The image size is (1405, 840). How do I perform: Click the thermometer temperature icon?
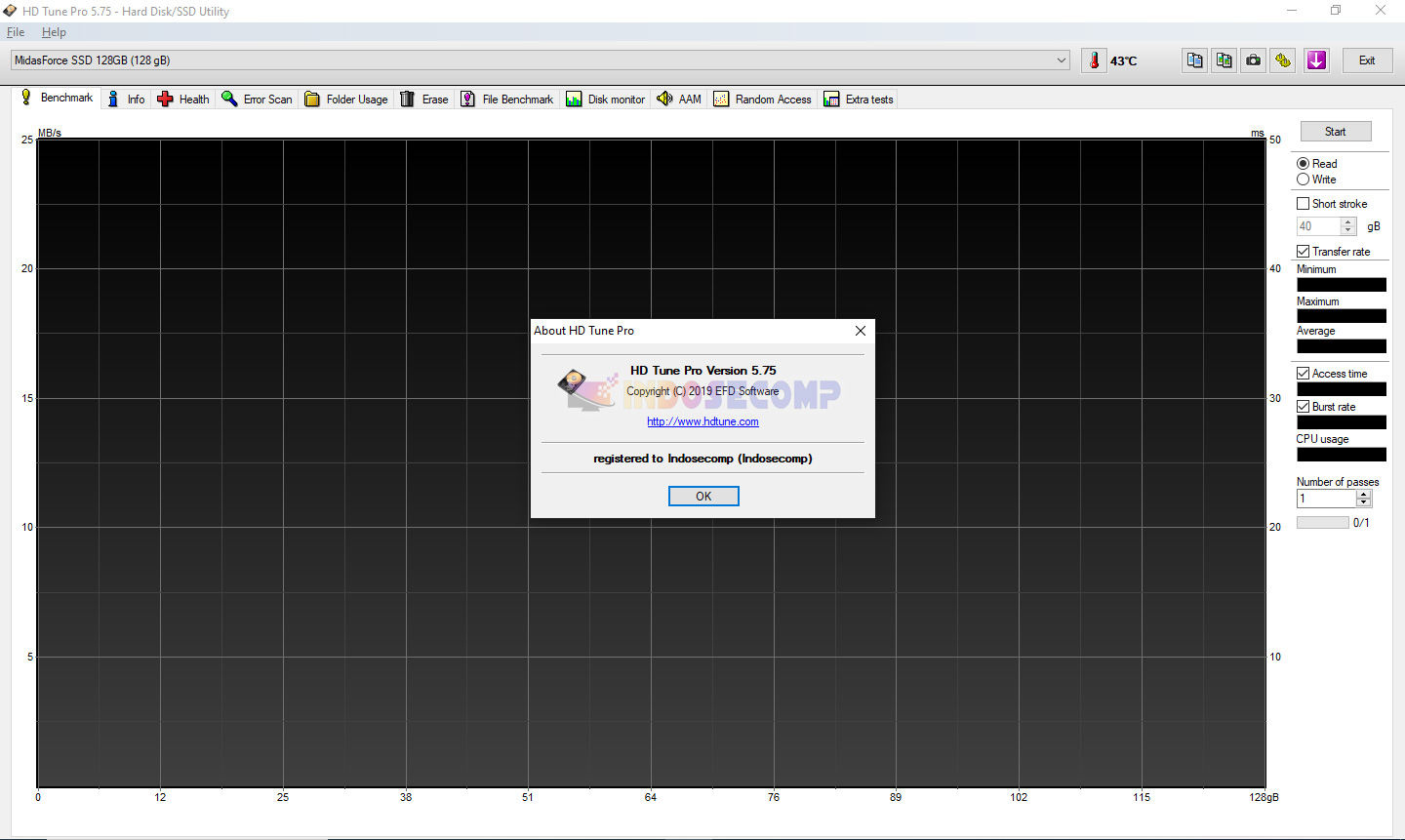click(1094, 60)
